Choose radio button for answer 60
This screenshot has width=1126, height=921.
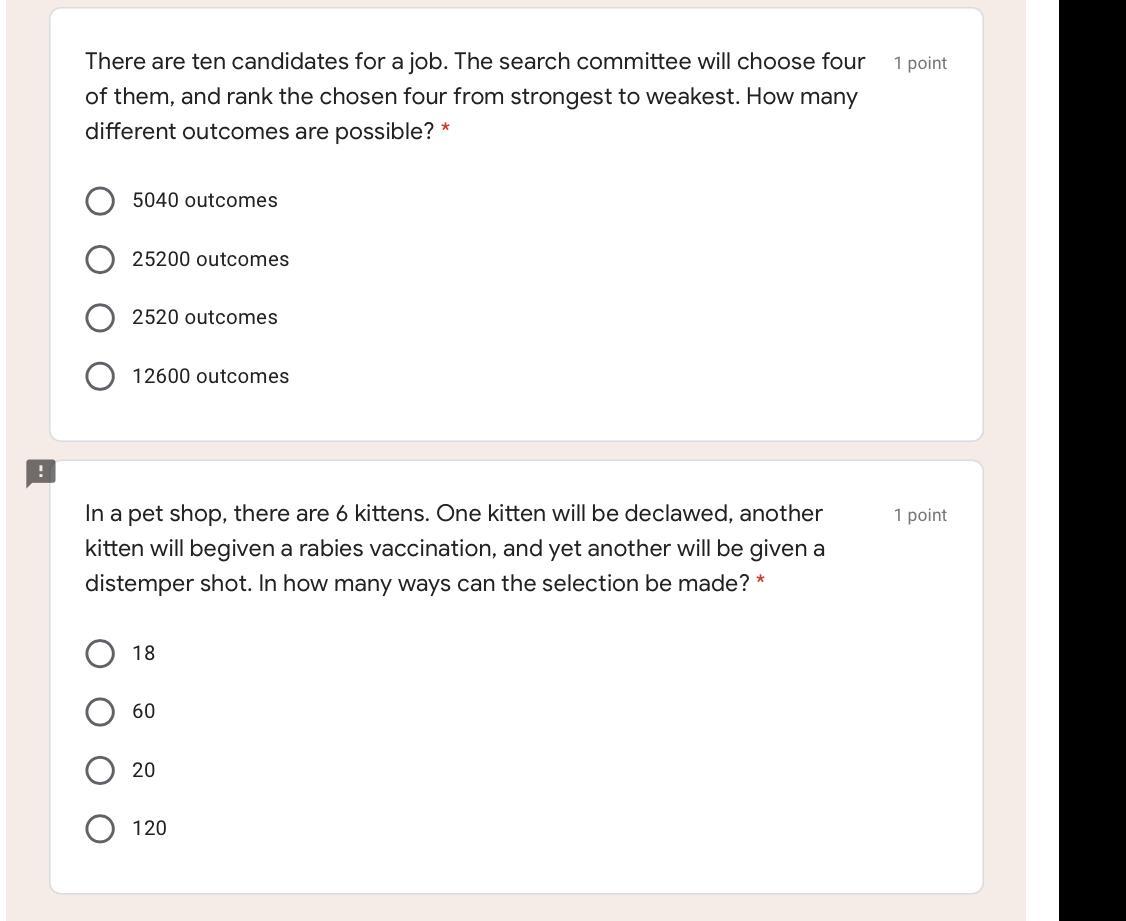tap(100, 712)
